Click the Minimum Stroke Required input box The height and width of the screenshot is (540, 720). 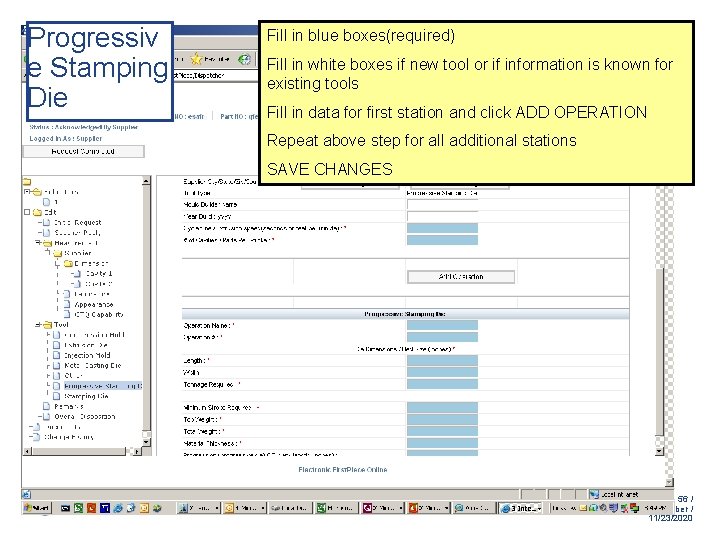(x=442, y=407)
